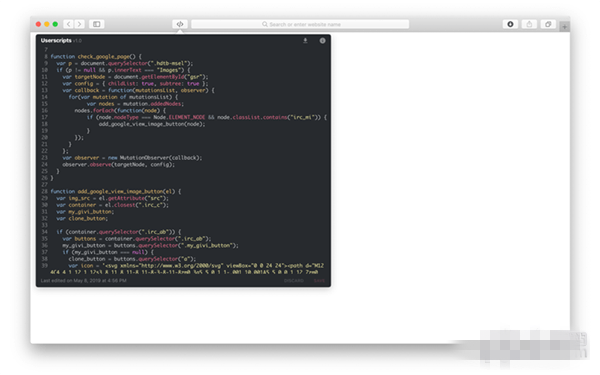The image size is (600, 375).
Task: Click code line 'var clone_button;'
Action: click(x=82, y=218)
